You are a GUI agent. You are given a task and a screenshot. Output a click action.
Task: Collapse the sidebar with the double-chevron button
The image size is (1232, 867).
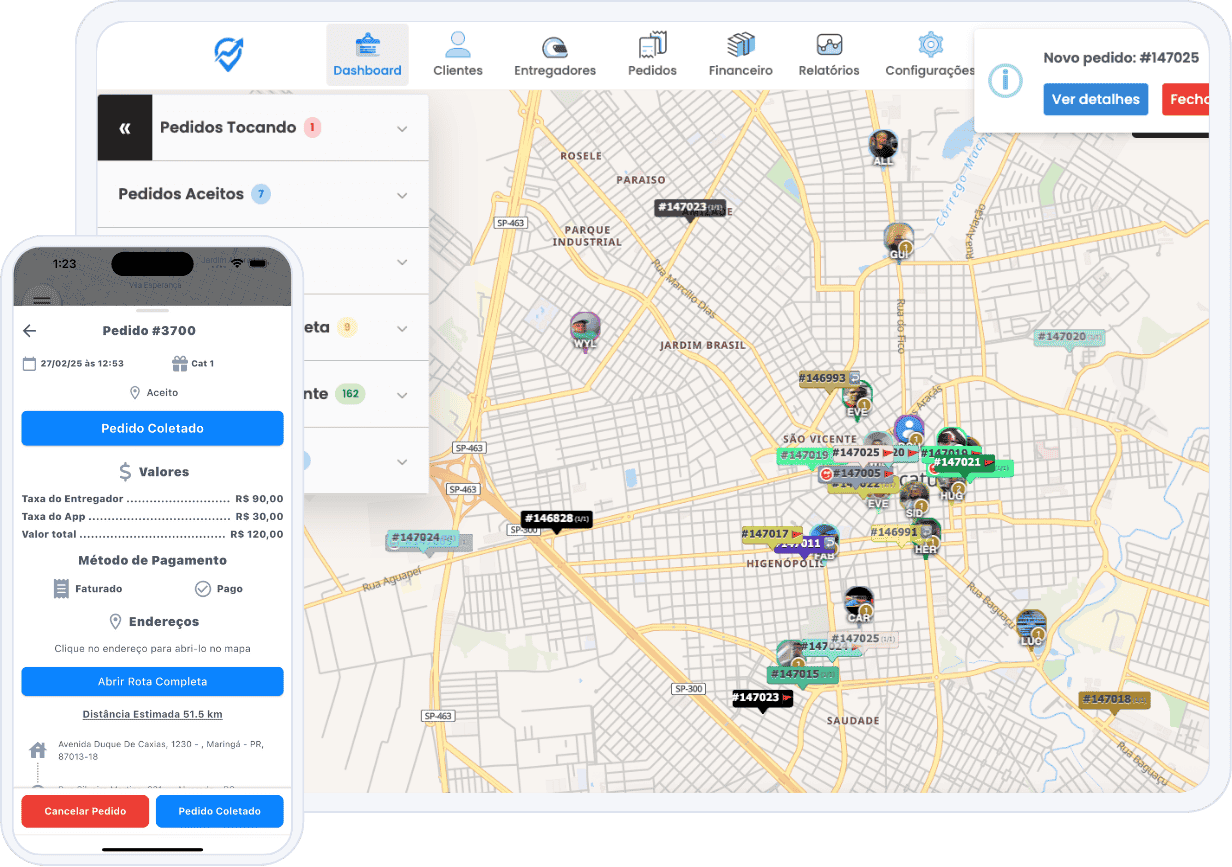click(x=124, y=128)
